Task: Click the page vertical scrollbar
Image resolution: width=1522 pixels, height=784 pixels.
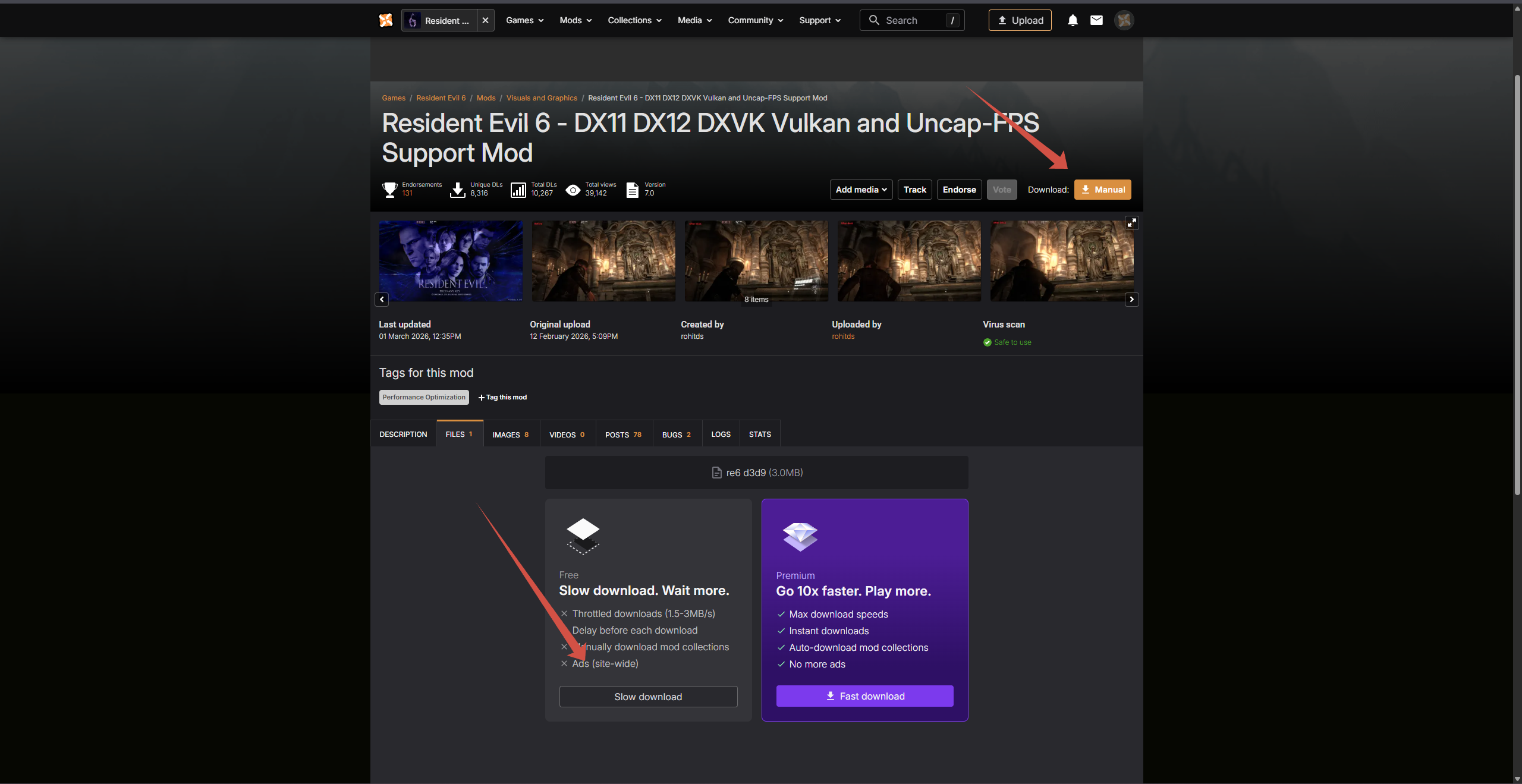Action: pos(1517,285)
